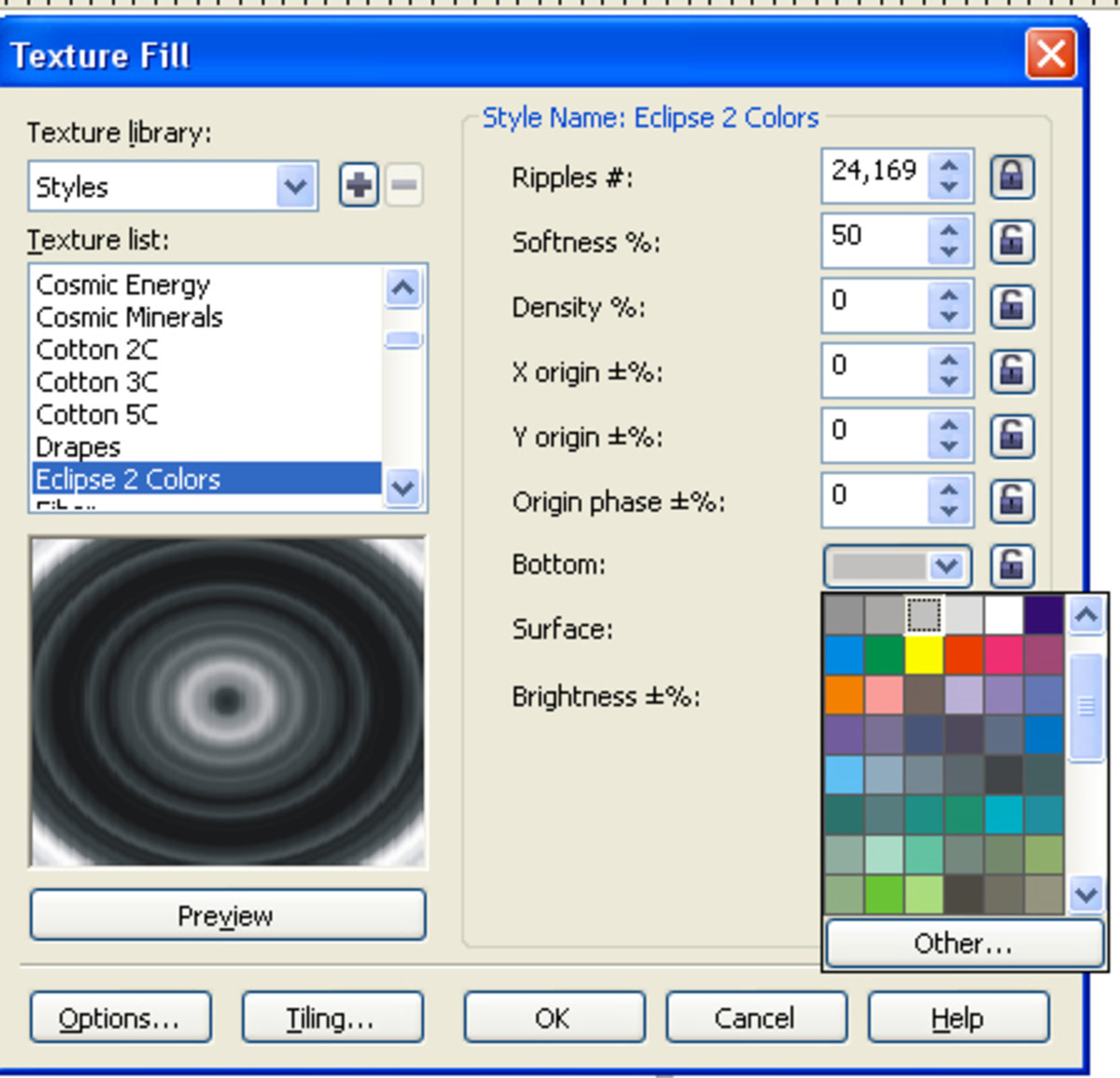The height and width of the screenshot is (1078, 1120).
Task: Toggle the lock icon for Density %
Action: tap(1011, 306)
